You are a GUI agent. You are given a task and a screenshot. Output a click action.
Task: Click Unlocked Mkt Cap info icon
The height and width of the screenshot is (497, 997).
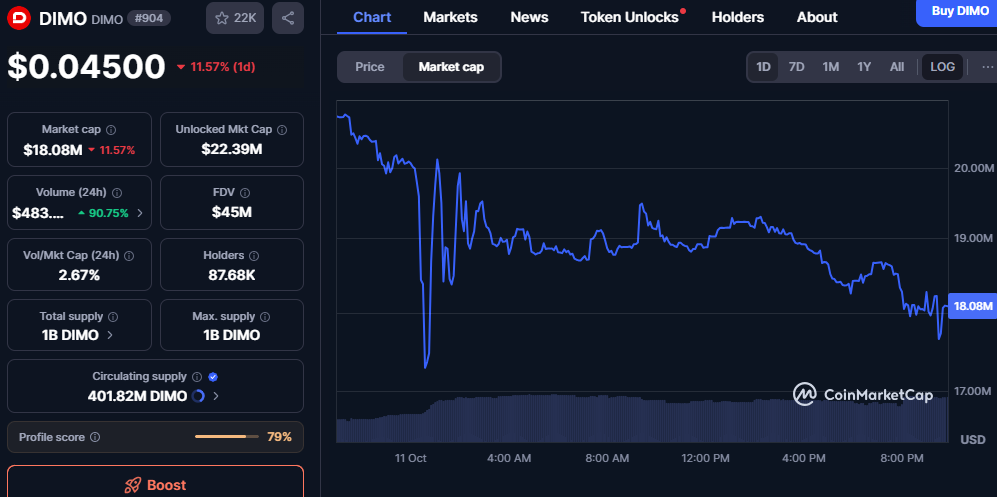pyautogui.click(x=283, y=130)
